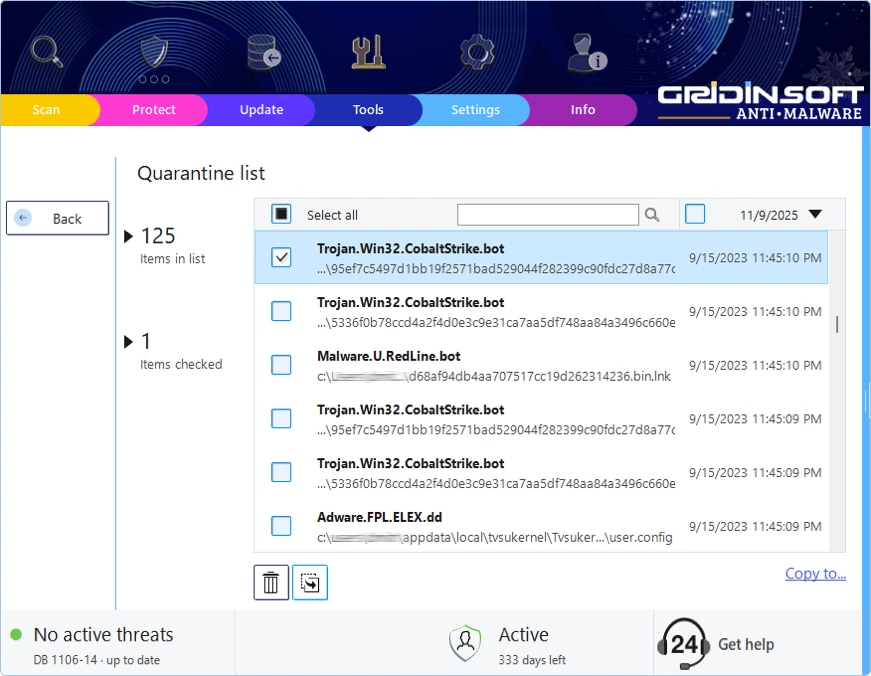The image size is (871, 676).
Task: Restore items using the export icon beside trash
Action: pos(309,581)
